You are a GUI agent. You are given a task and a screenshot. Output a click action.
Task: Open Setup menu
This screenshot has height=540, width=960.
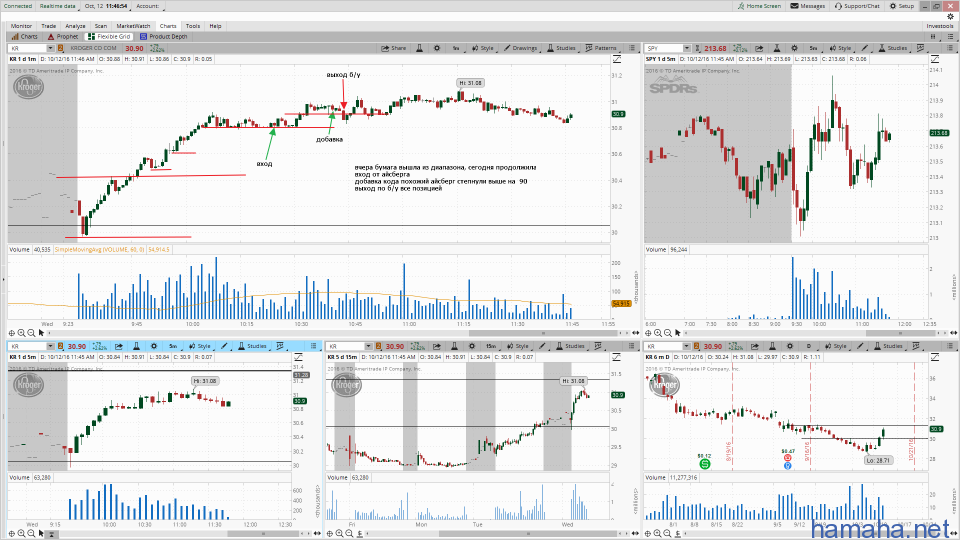902,6
